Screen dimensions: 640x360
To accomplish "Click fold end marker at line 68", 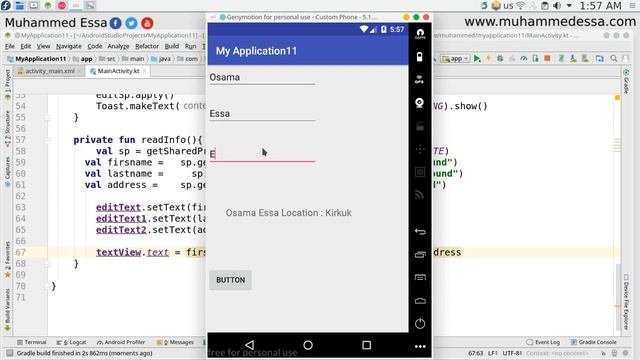I will coord(48,264).
